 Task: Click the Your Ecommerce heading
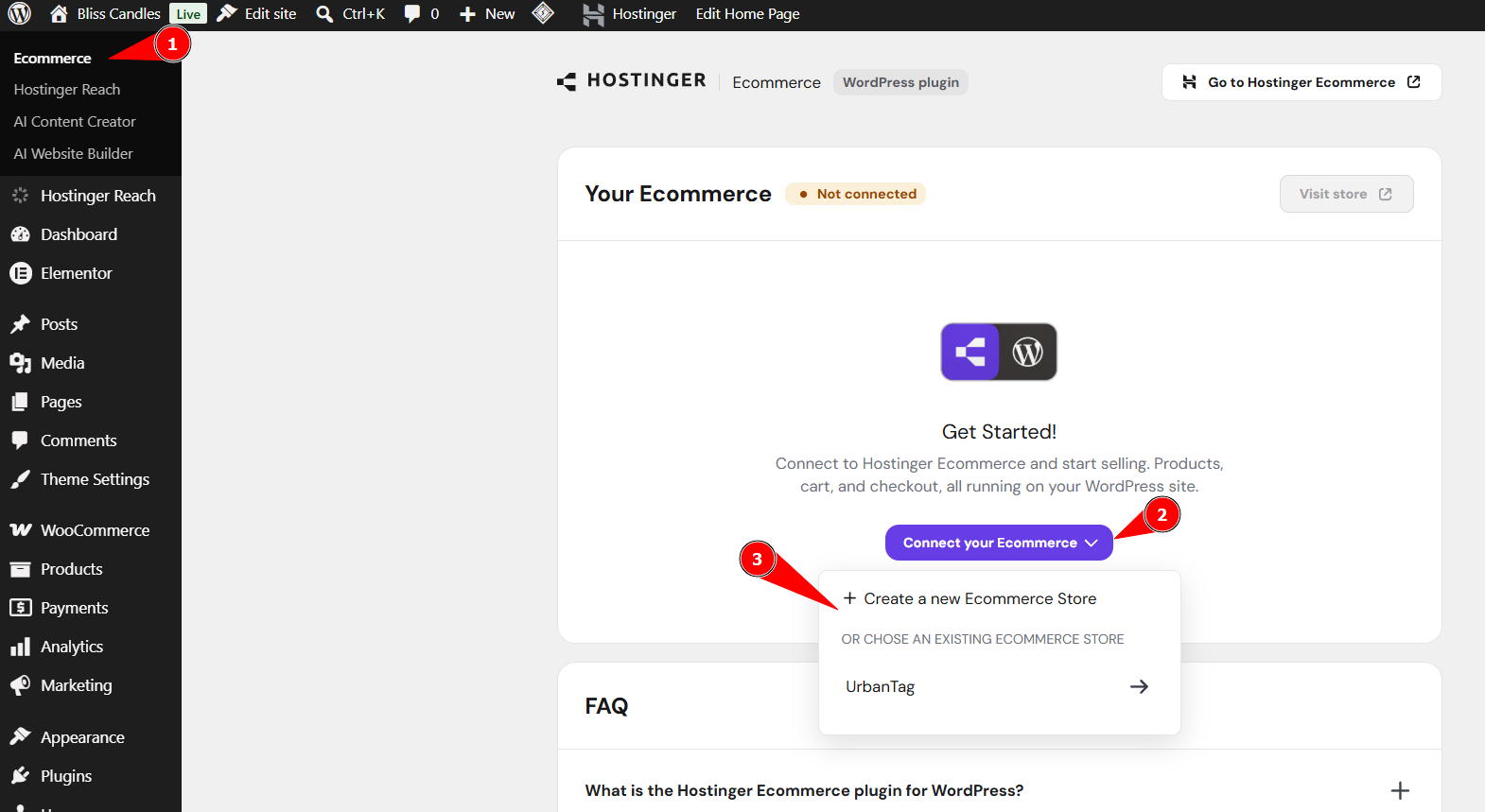tap(678, 194)
